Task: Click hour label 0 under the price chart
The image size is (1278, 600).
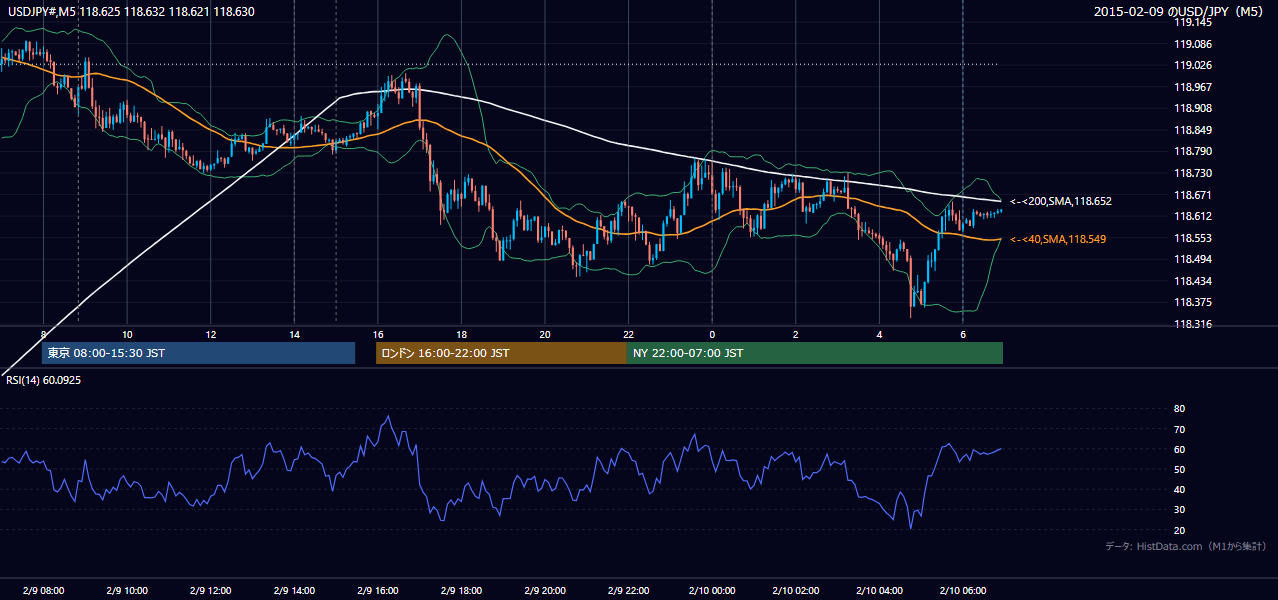Action: [712, 334]
